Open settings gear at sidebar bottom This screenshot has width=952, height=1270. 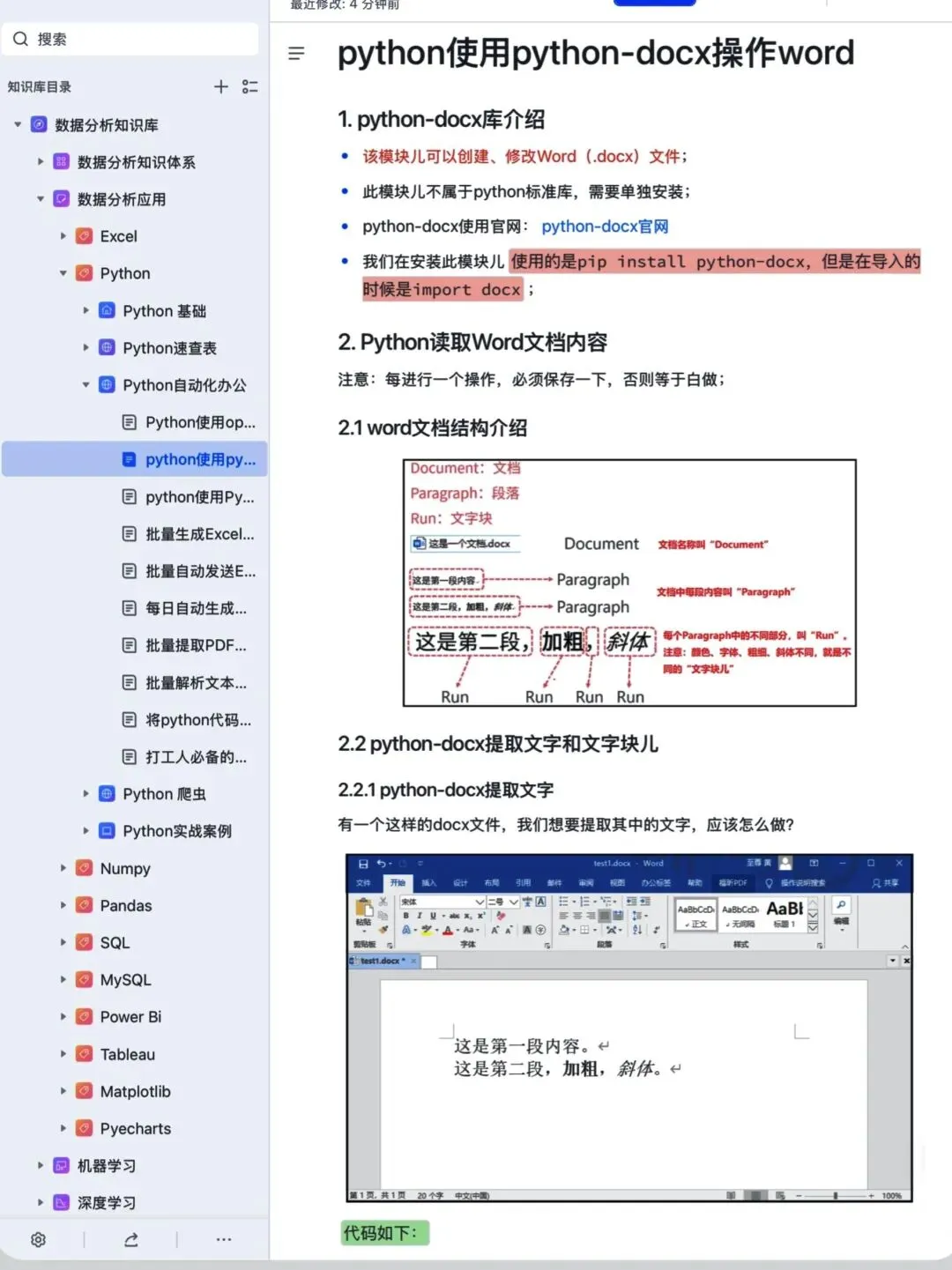click(x=38, y=1239)
